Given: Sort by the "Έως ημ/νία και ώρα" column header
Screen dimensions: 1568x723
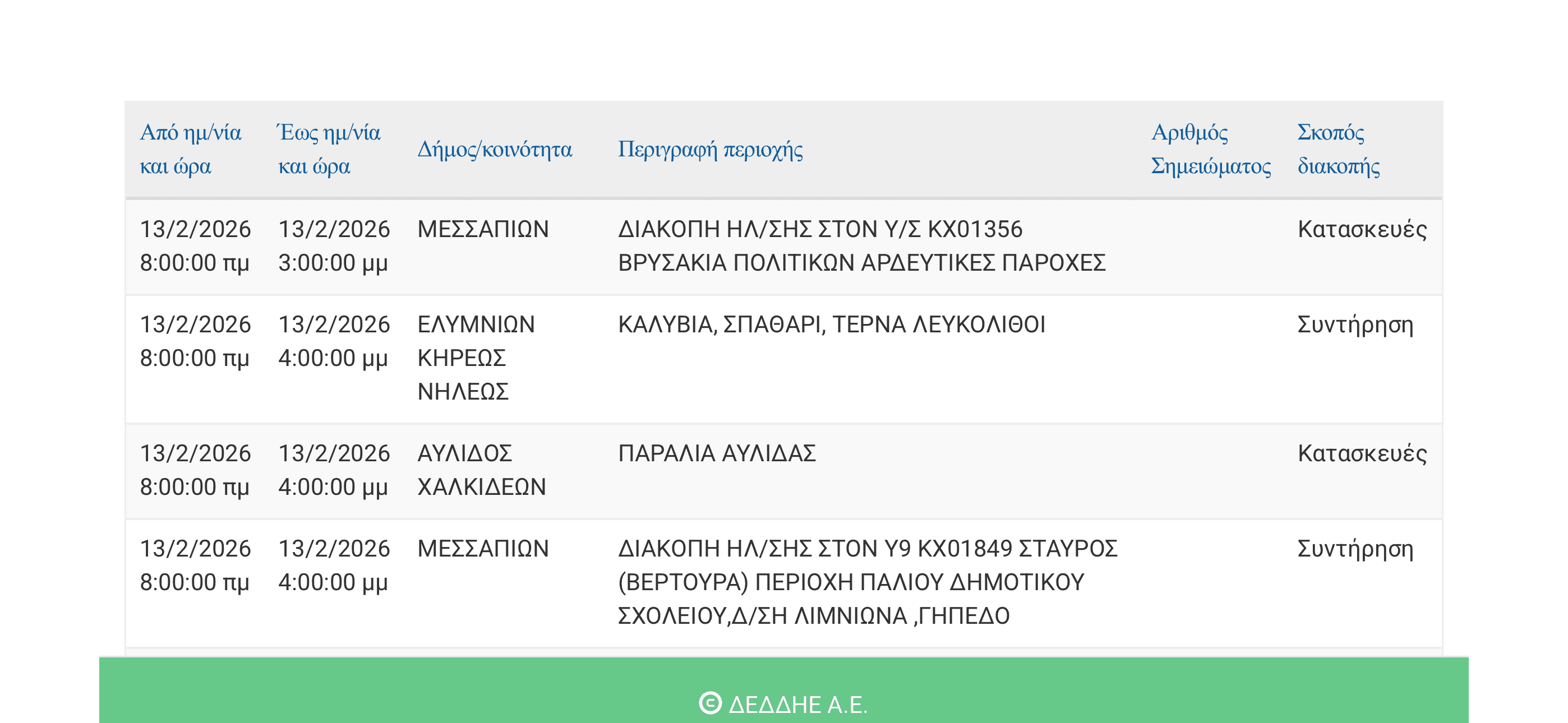Looking at the screenshot, I should click(329, 149).
